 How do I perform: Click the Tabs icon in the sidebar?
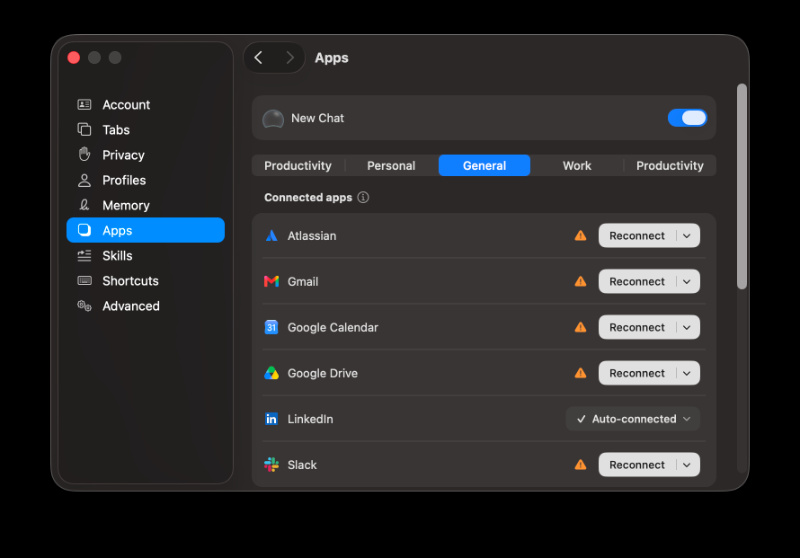[84, 130]
